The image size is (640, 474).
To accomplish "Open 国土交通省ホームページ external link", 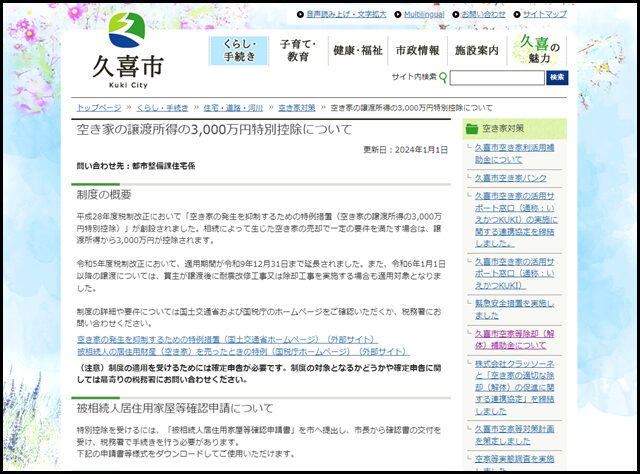I will pos(227,340).
